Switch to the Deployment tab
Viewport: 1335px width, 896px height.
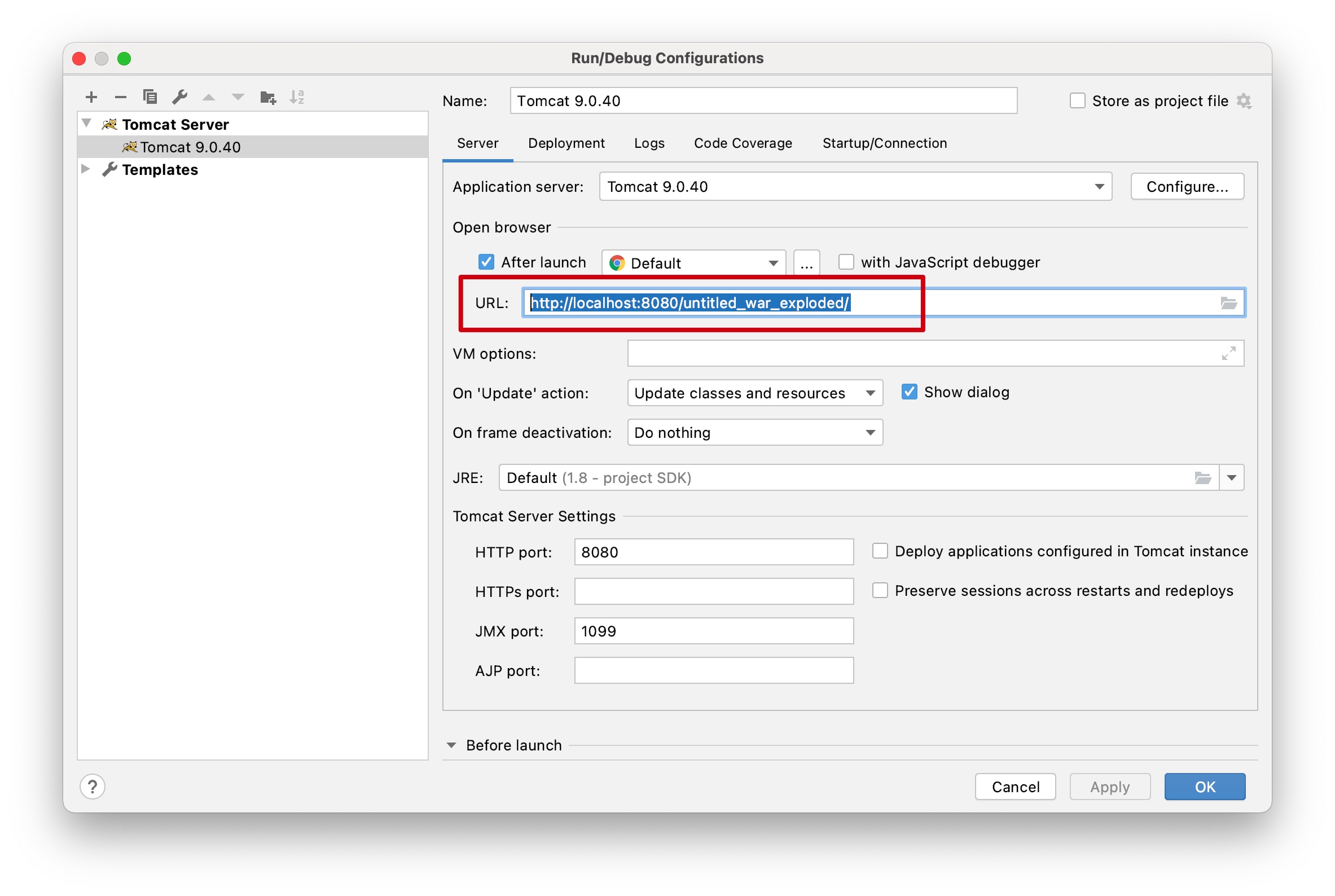click(567, 143)
